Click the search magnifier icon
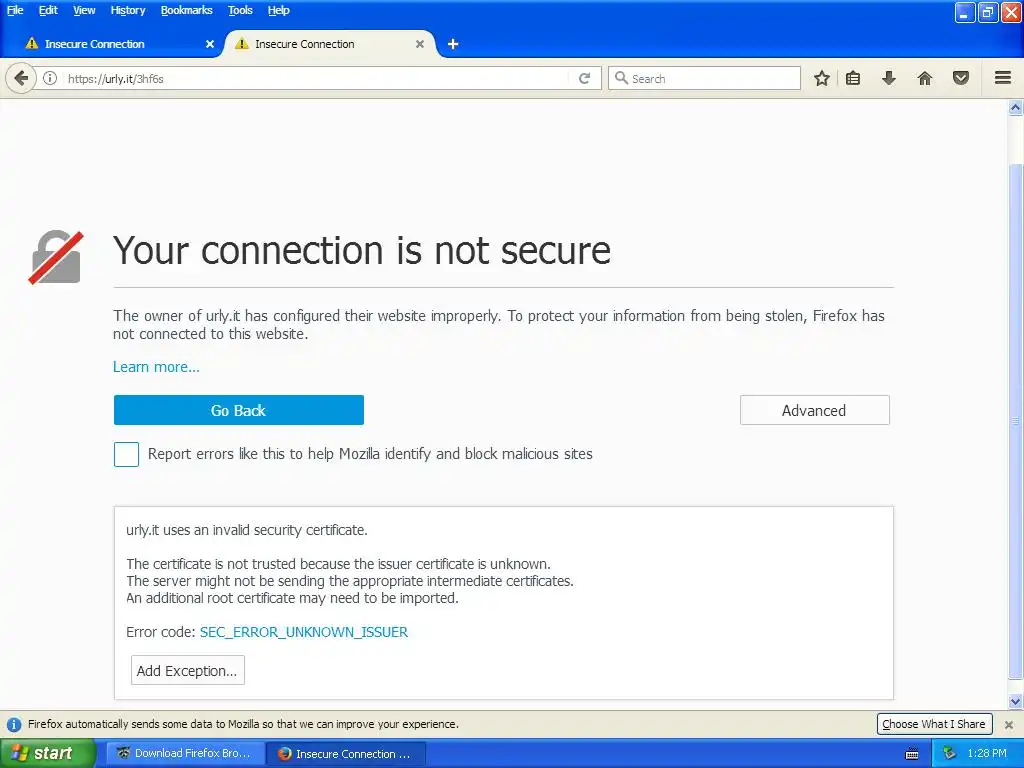The height and width of the screenshot is (768, 1024). 621,78
